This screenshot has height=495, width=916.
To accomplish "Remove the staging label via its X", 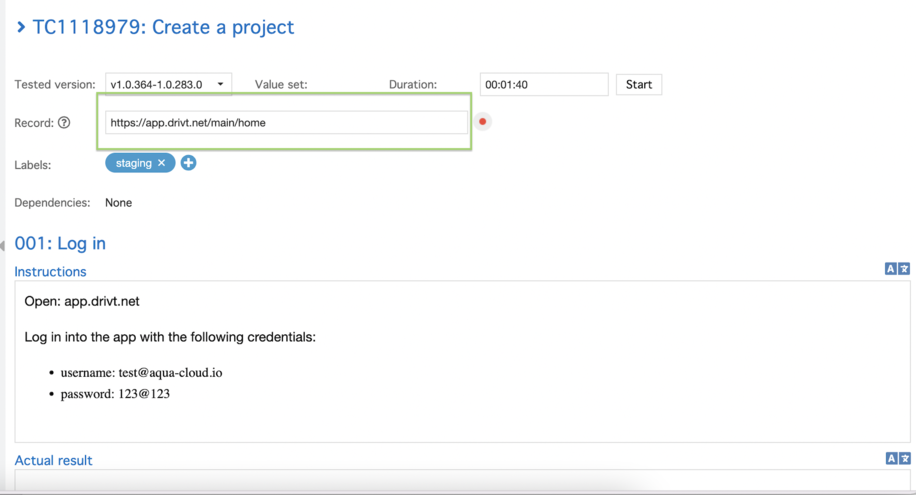I will [x=162, y=163].
